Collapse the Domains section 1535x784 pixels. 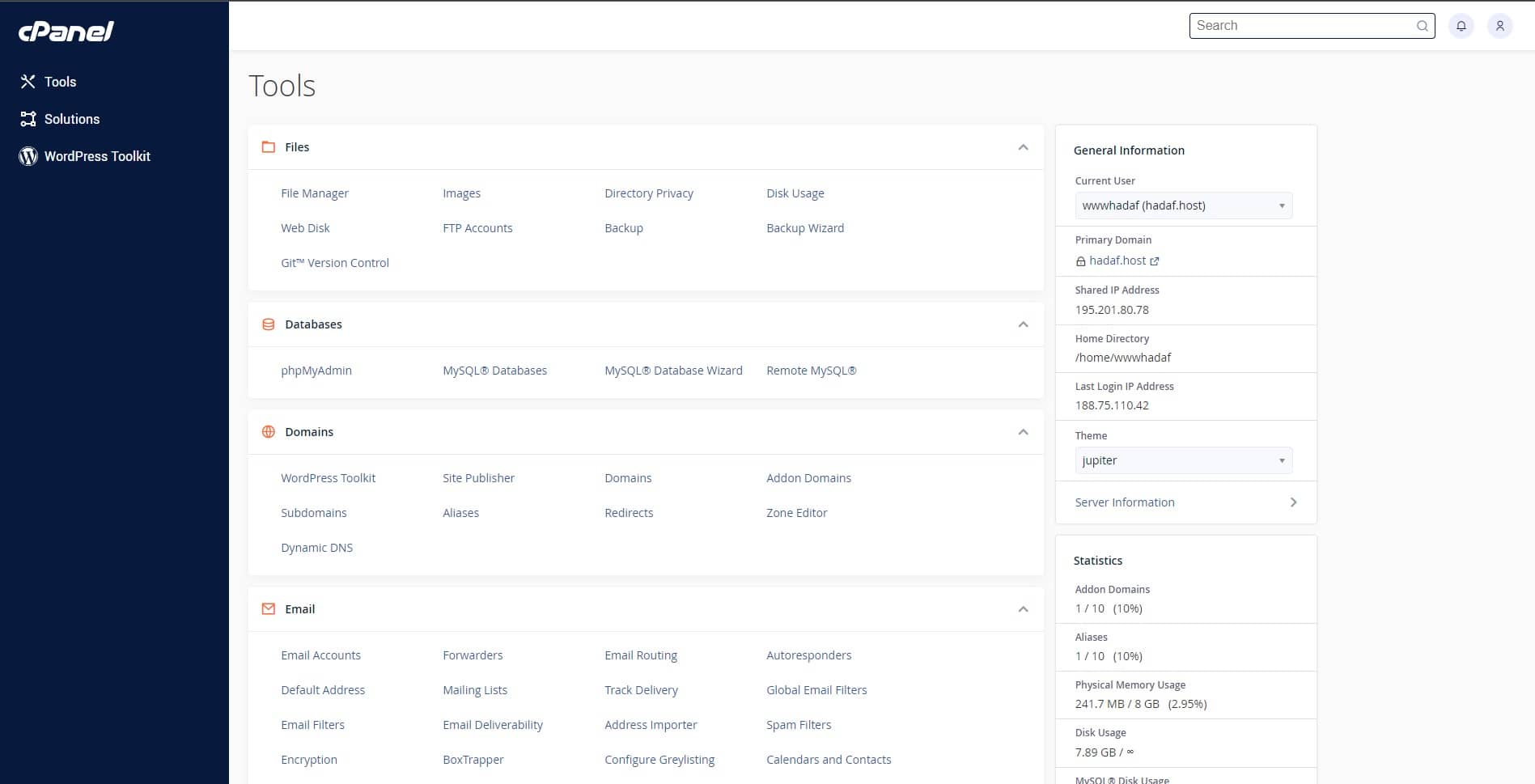click(1023, 432)
